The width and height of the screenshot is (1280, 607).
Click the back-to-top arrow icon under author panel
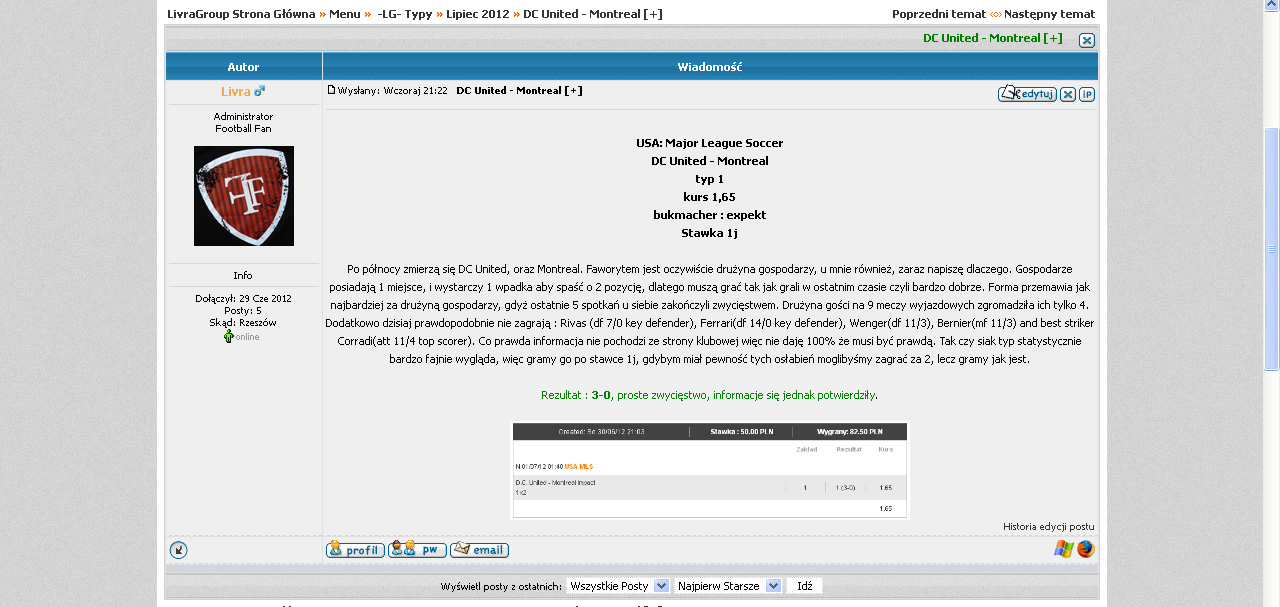[178, 550]
